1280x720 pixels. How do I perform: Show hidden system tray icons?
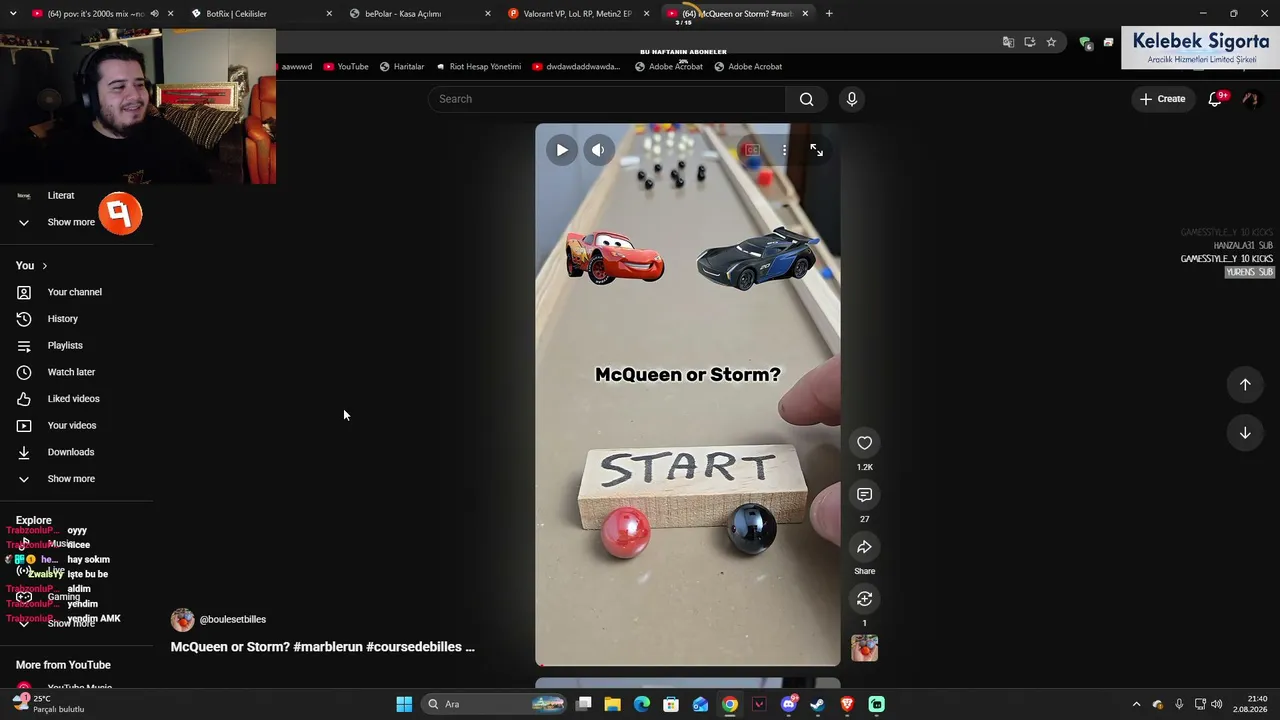1136,704
